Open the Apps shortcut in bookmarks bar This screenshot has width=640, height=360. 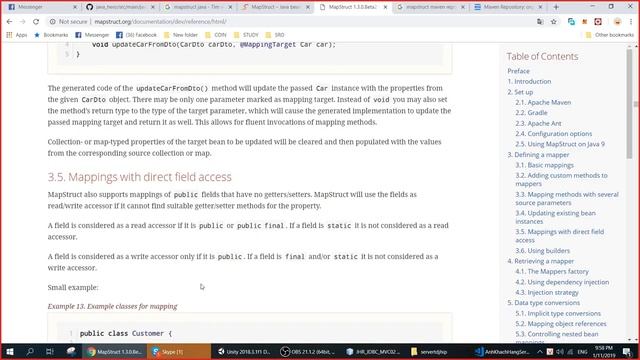point(17,35)
